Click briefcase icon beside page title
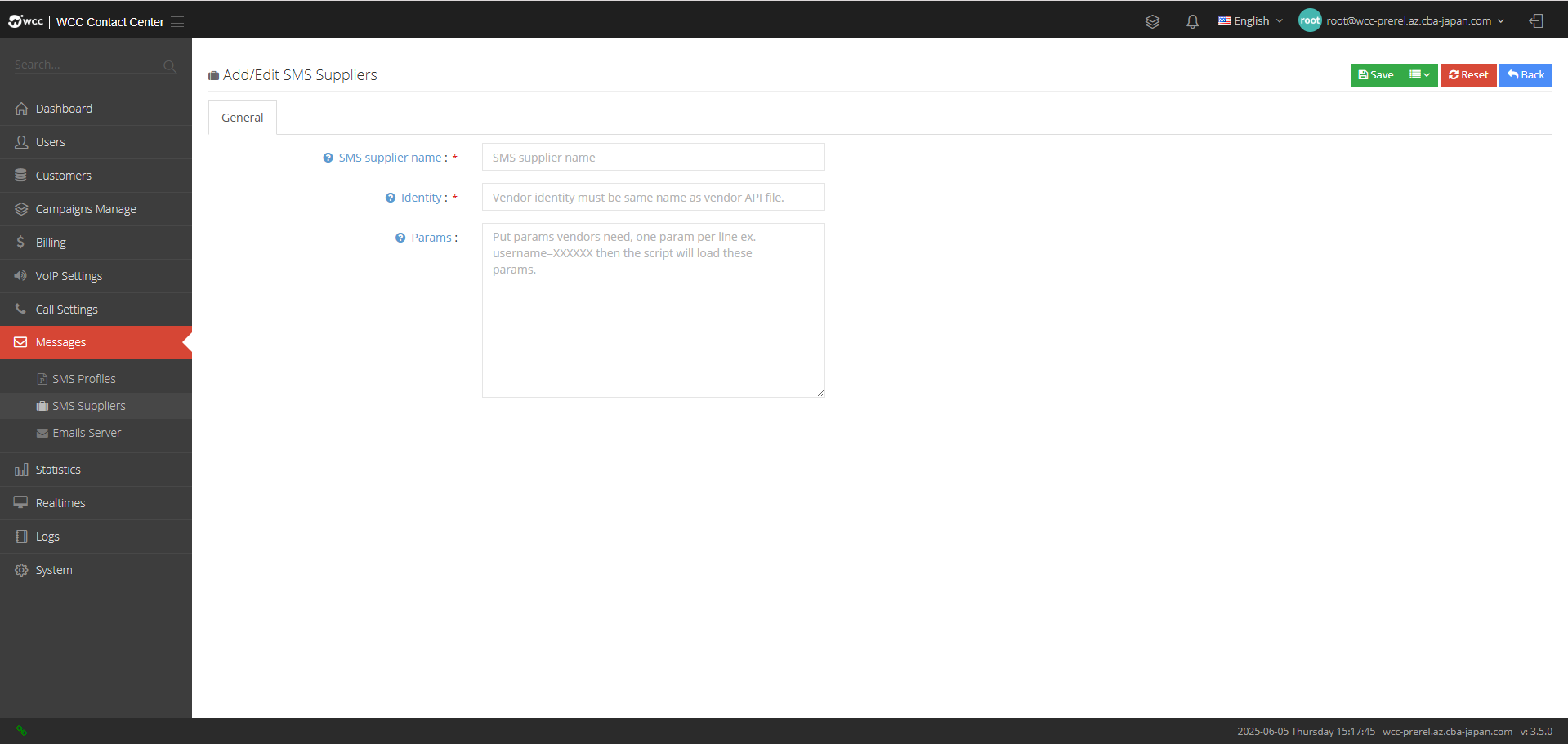This screenshot has width=1568, height=744. [x=213, y=75]
